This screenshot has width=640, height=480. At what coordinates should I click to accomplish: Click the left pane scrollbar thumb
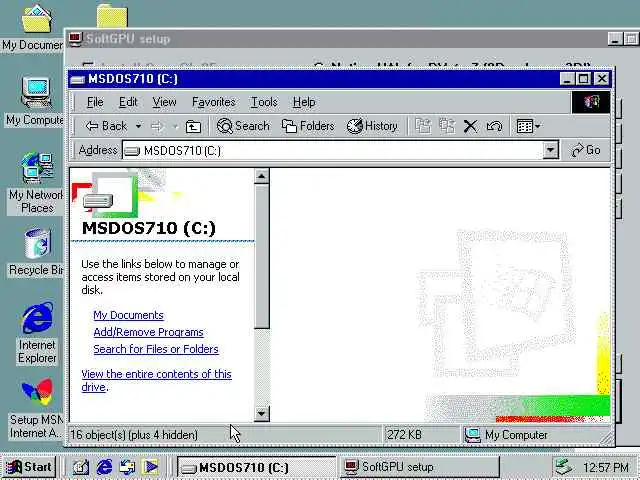[x=261, y=256]
